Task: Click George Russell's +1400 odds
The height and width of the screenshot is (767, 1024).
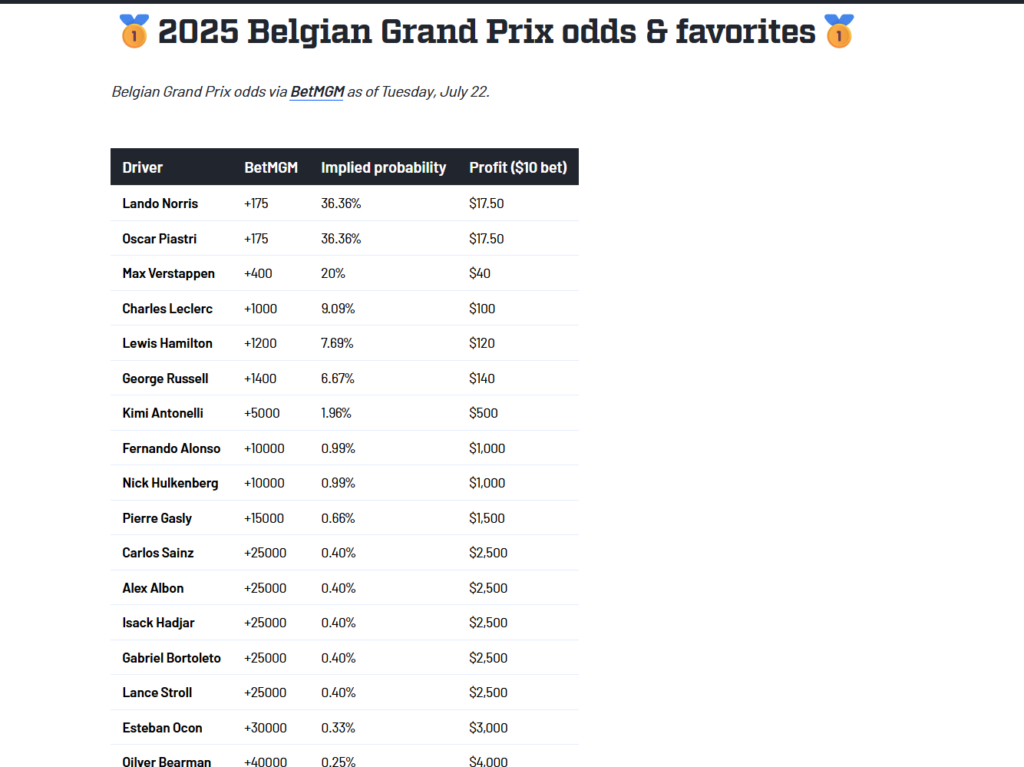Action: coord(260,378)
